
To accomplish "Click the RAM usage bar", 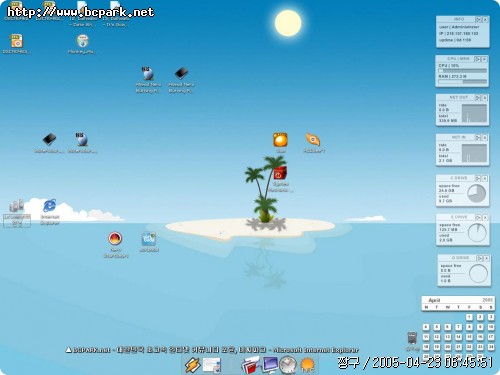I will tap(462, 81).
